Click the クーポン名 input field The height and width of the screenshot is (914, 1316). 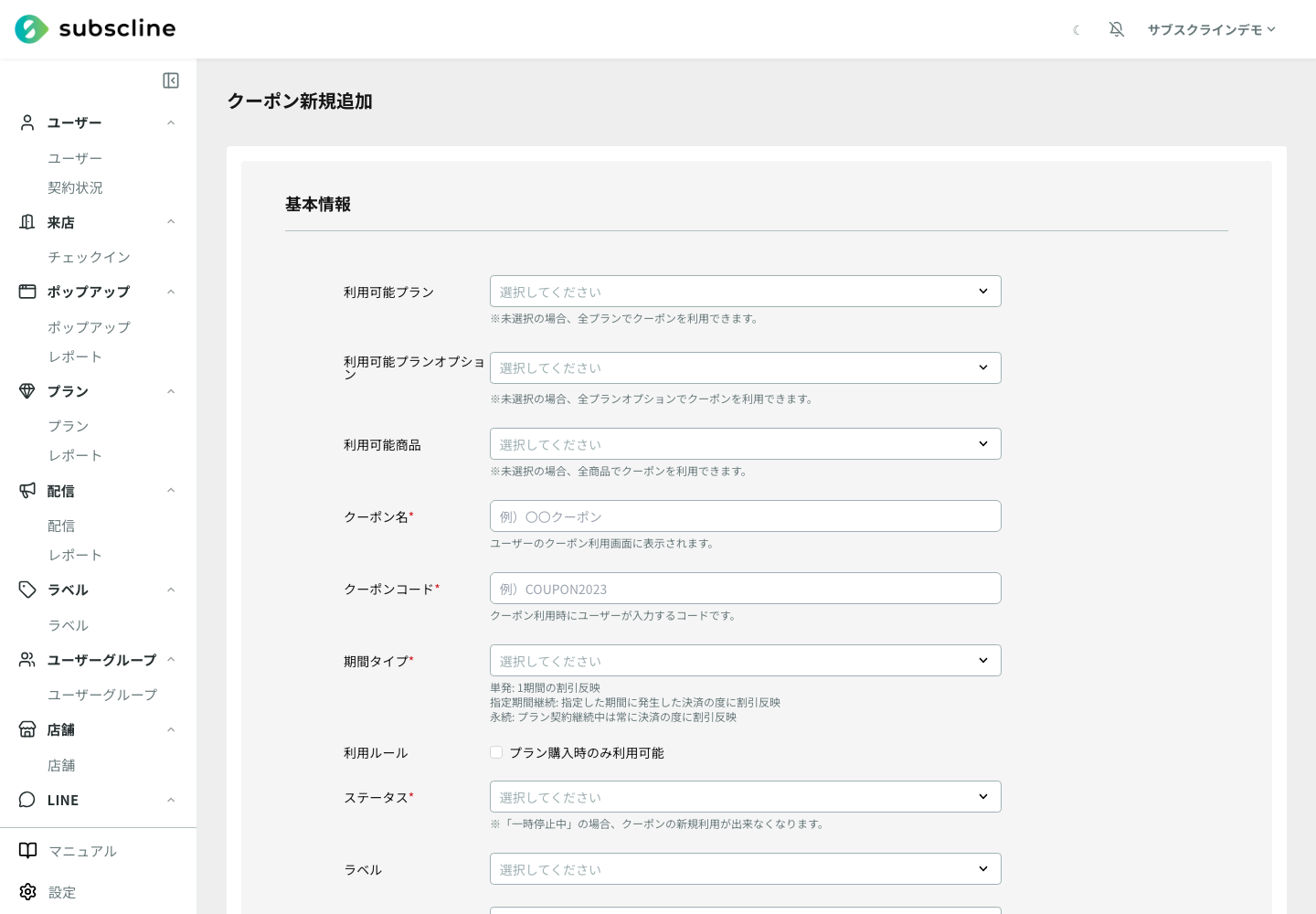pyautogui.click(x=746, y=516)
